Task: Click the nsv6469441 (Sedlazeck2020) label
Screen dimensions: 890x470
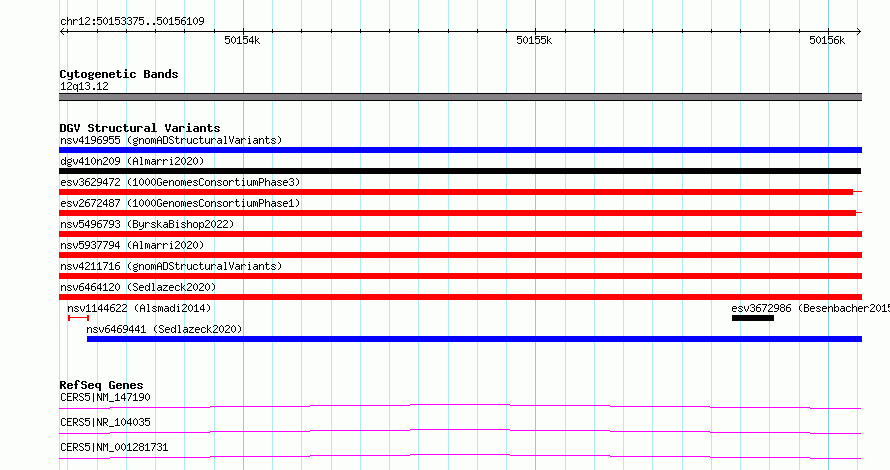Action: pos(164,329)
